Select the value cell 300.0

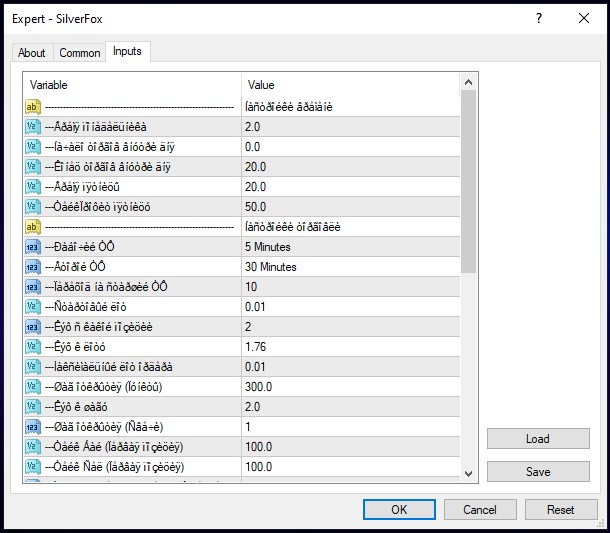[351, 387]
